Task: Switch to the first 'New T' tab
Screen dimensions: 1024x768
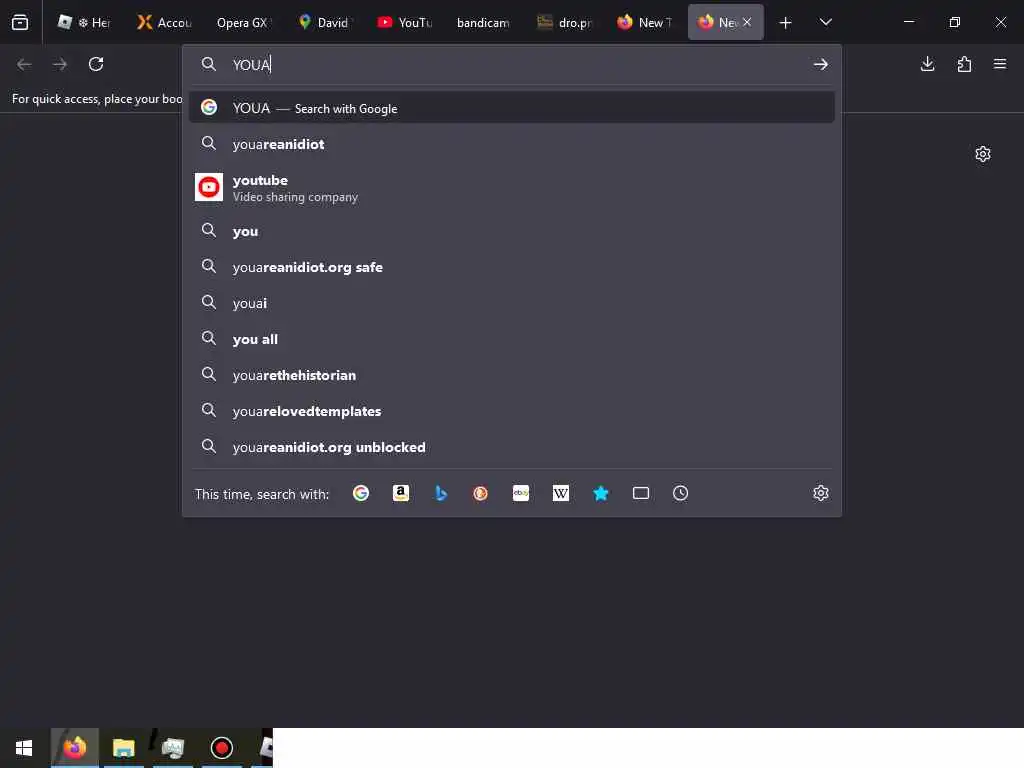Action: (x=644, y=22)
